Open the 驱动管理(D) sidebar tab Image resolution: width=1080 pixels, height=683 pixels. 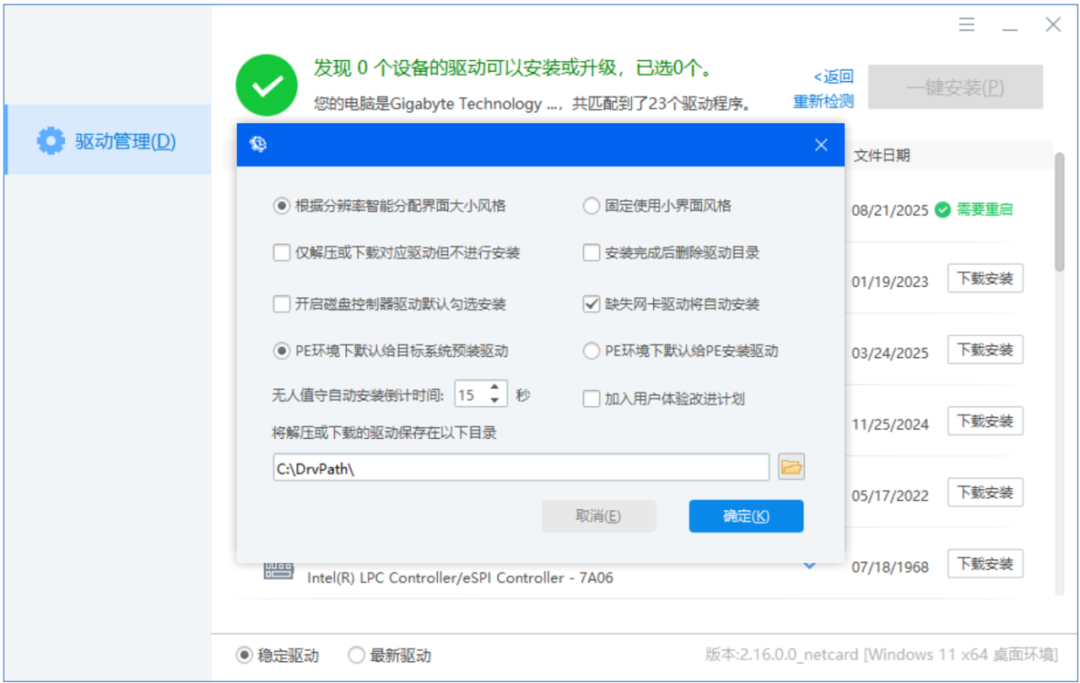(x=107, y=140)
